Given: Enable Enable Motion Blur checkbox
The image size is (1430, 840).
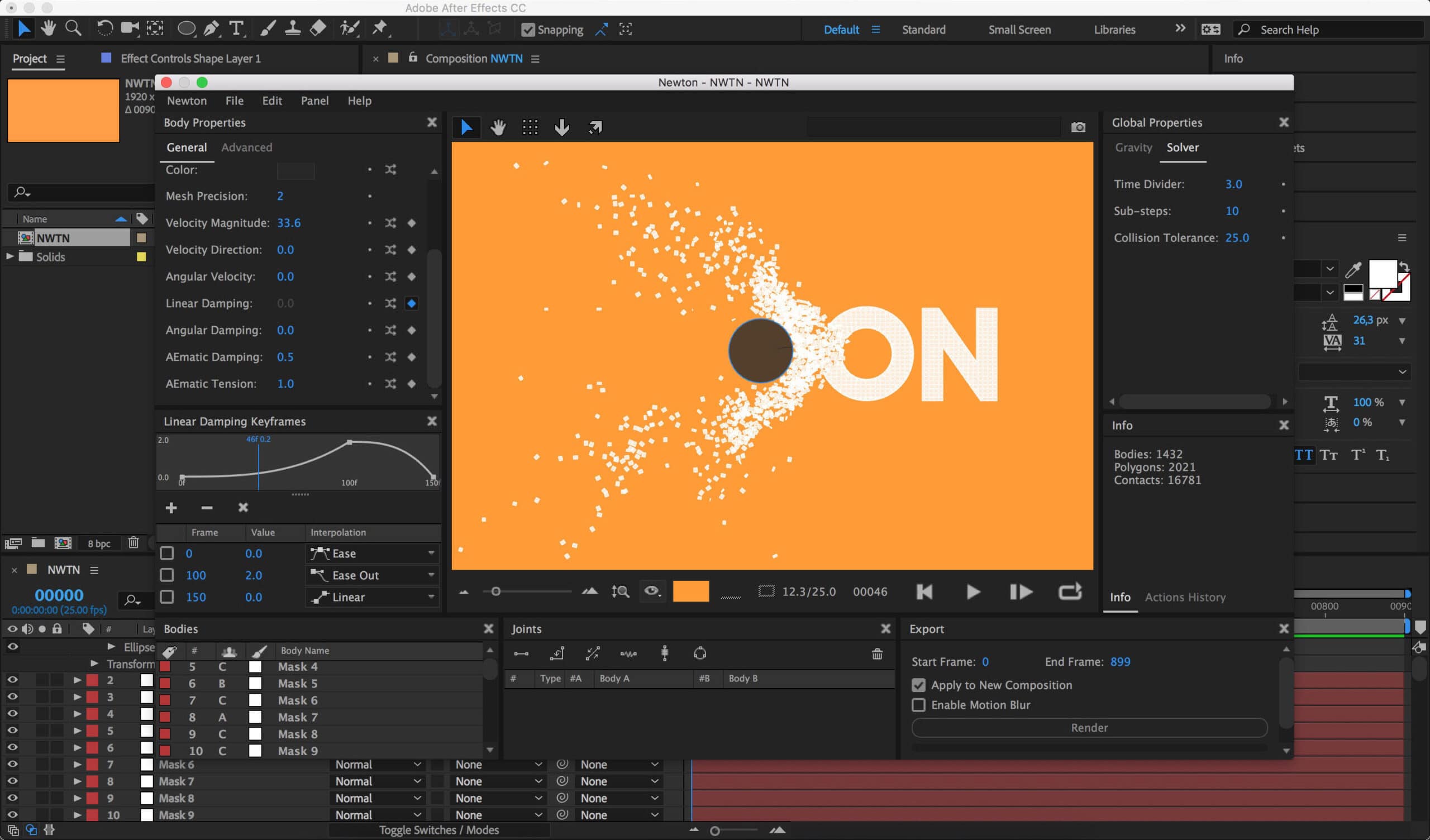Looking at the screenshot, I should pos(918,704).
